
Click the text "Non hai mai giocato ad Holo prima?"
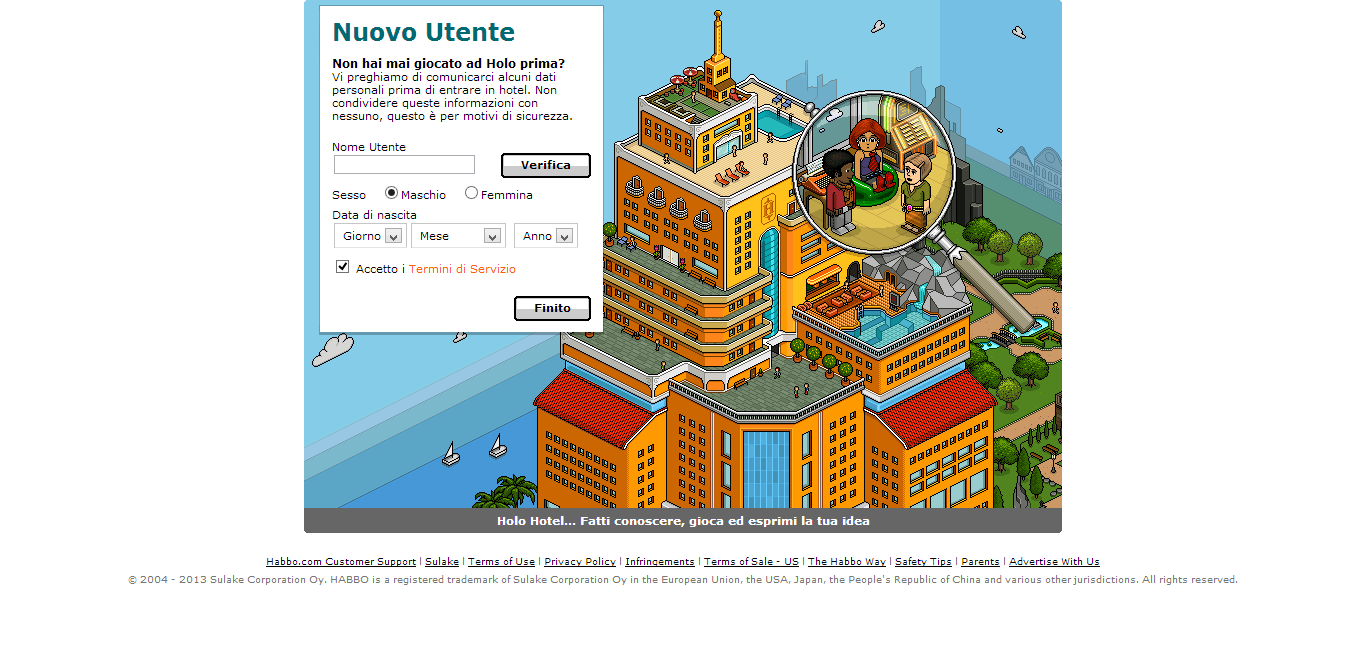pos(449,63)
